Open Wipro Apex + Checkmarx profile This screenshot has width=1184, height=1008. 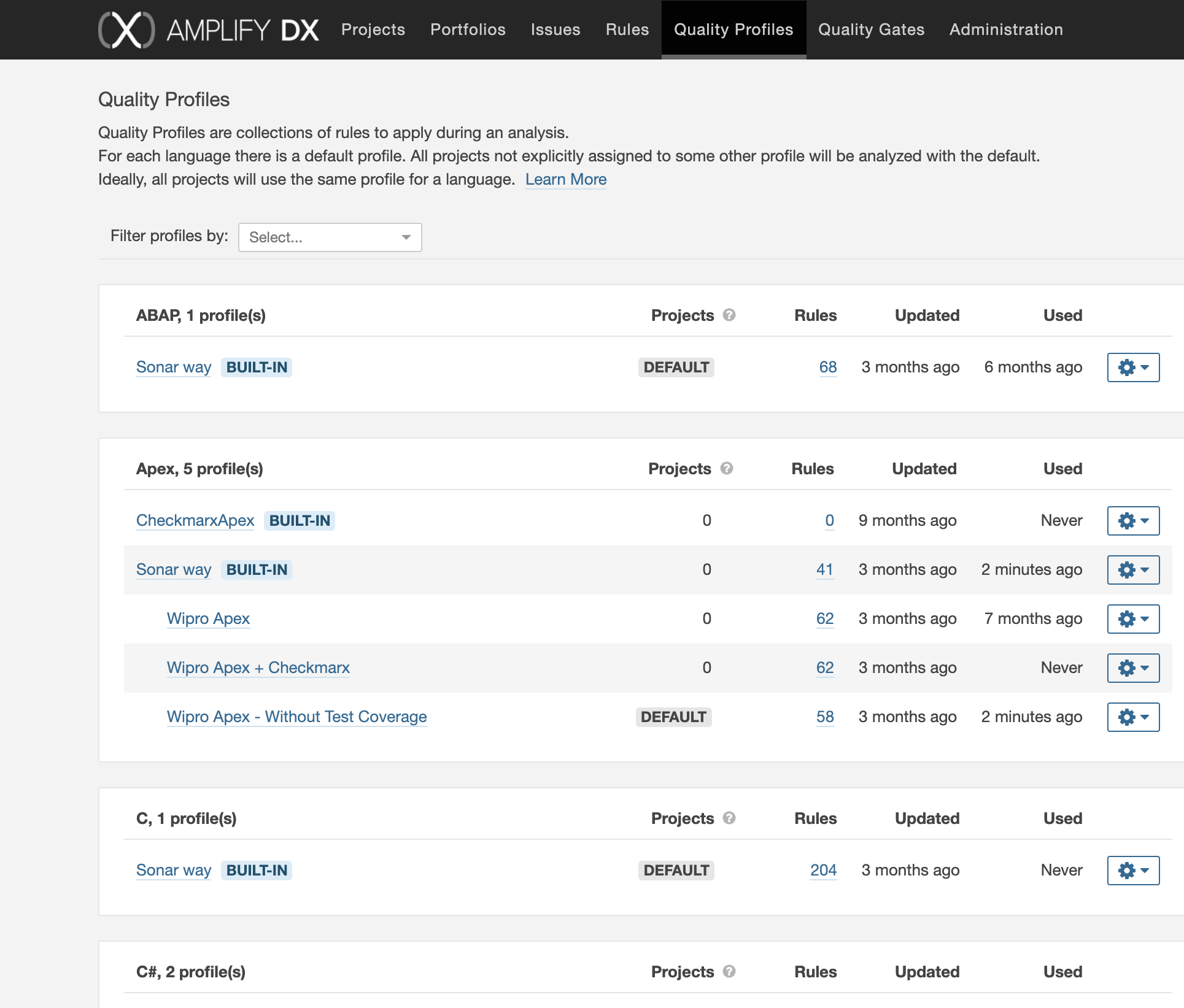point(258,668)
